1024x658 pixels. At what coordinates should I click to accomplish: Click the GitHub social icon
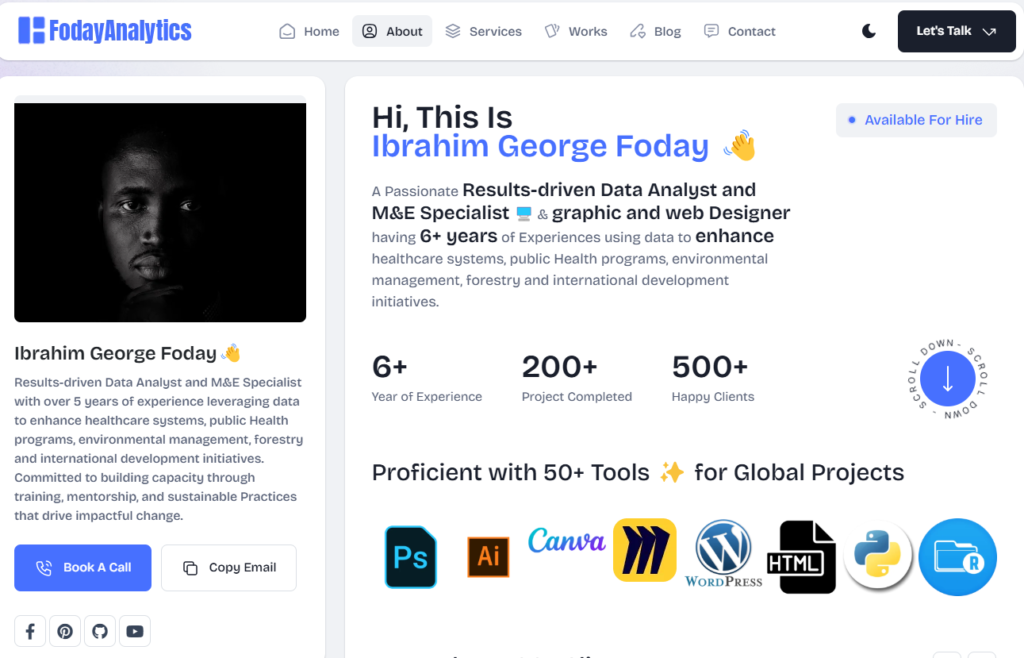click(x=99, y=631)
